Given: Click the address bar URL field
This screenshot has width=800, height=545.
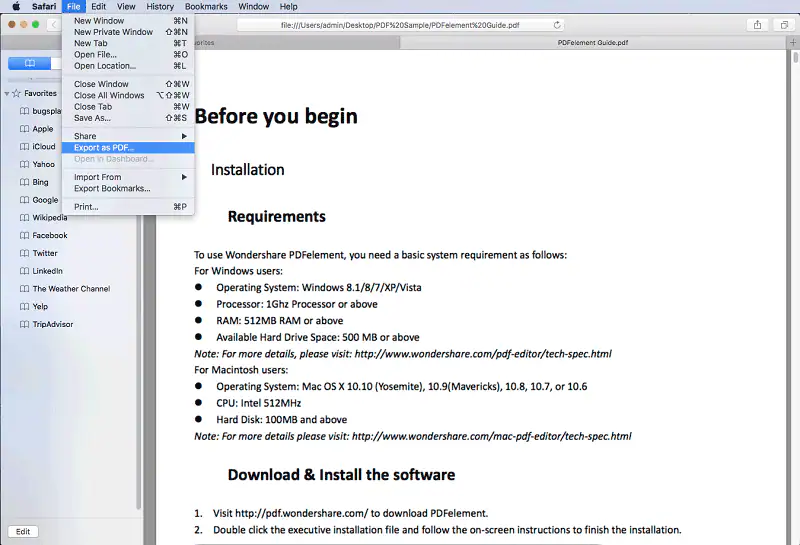Looking at the screenshot, I should tap(400, 24).
